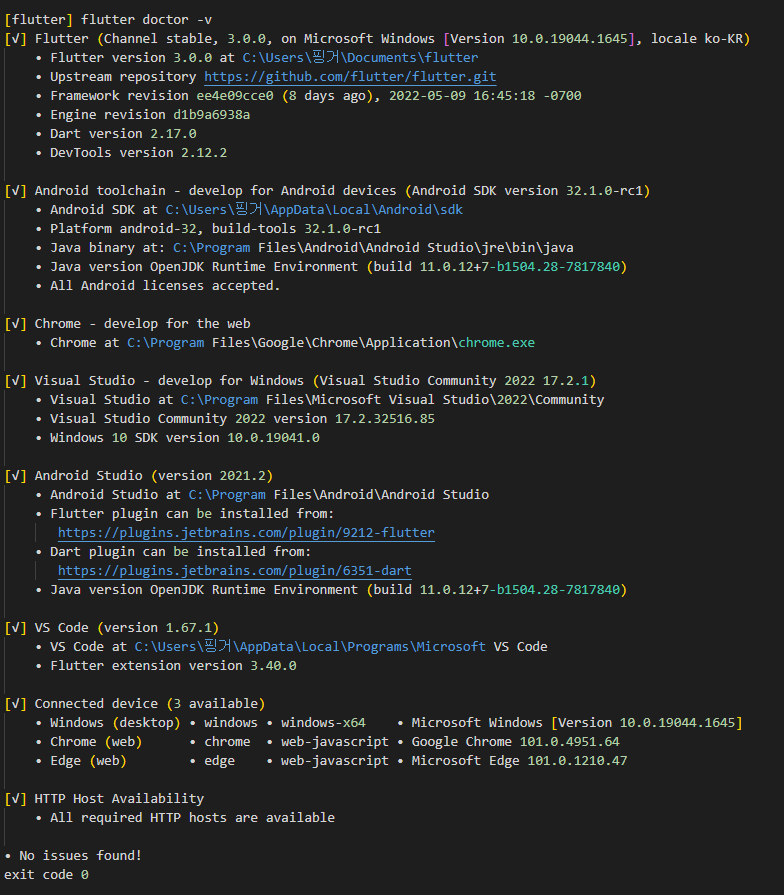Click the Android SDK path ending in \sdk
This screenshot has height=895, width=784.
tap(314, 209)
